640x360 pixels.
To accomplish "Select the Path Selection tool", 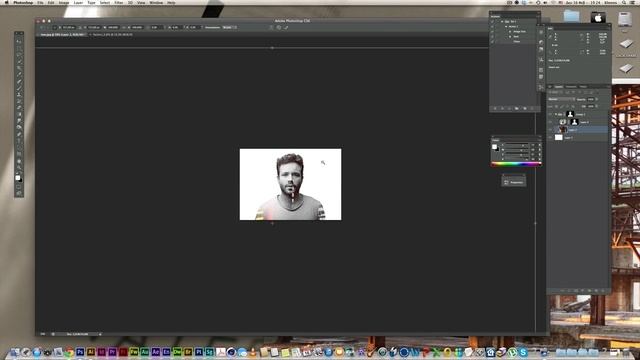I will [19, 147].
